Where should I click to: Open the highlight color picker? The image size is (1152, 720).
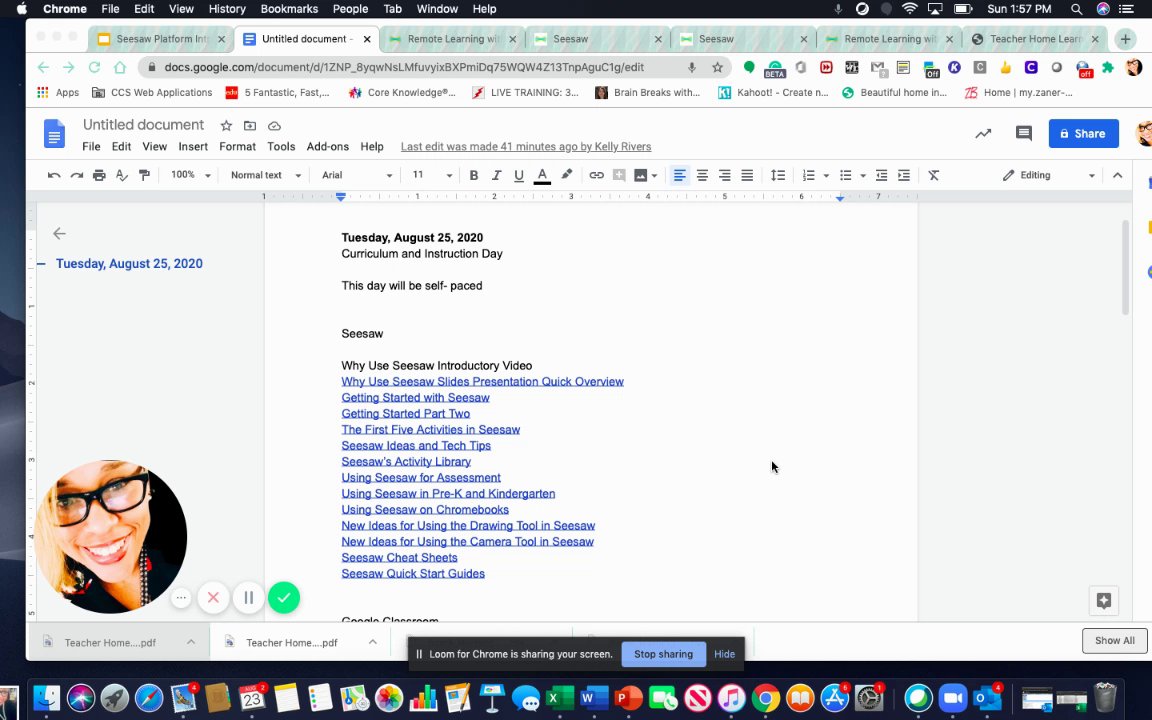tap(566, 175)
